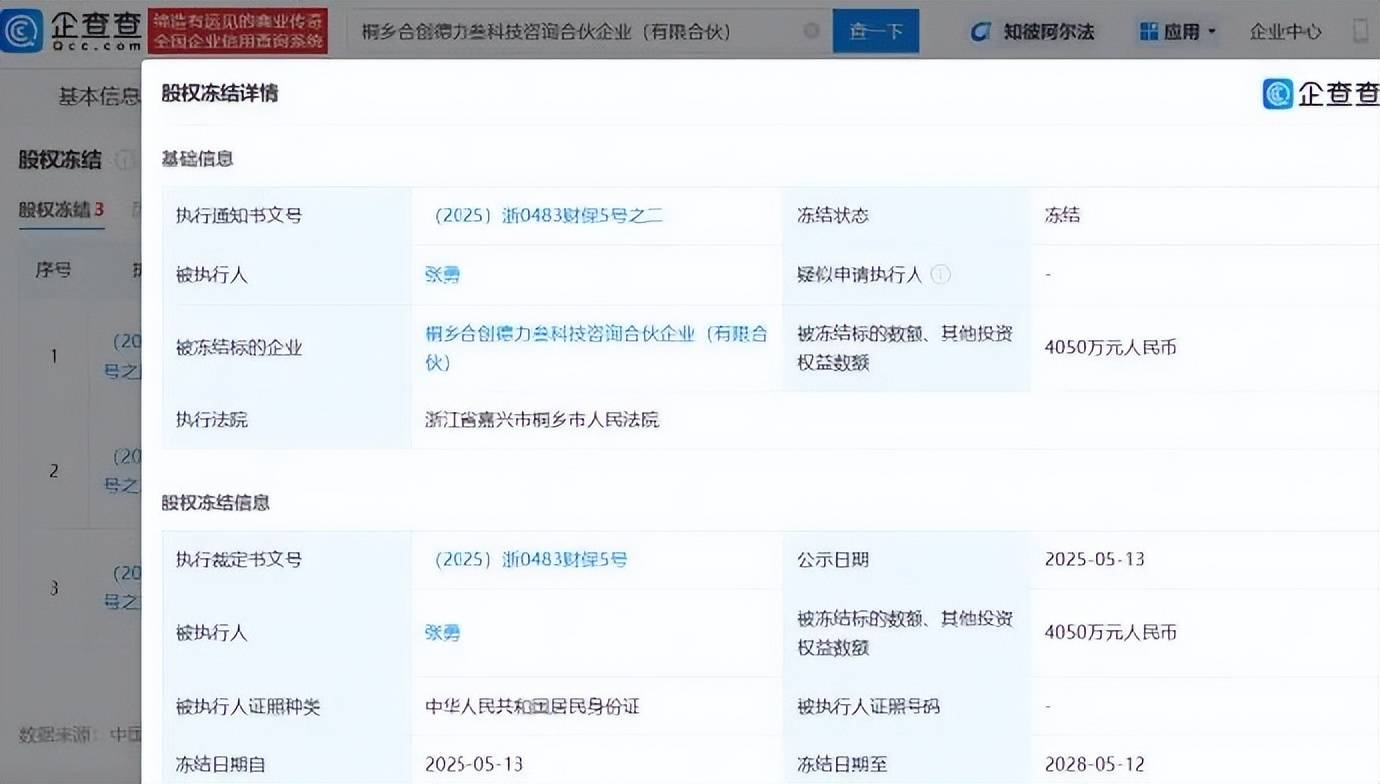
Task: Click 张勇 link in 股权冻结信息 section
Action: tap(442, 633)
